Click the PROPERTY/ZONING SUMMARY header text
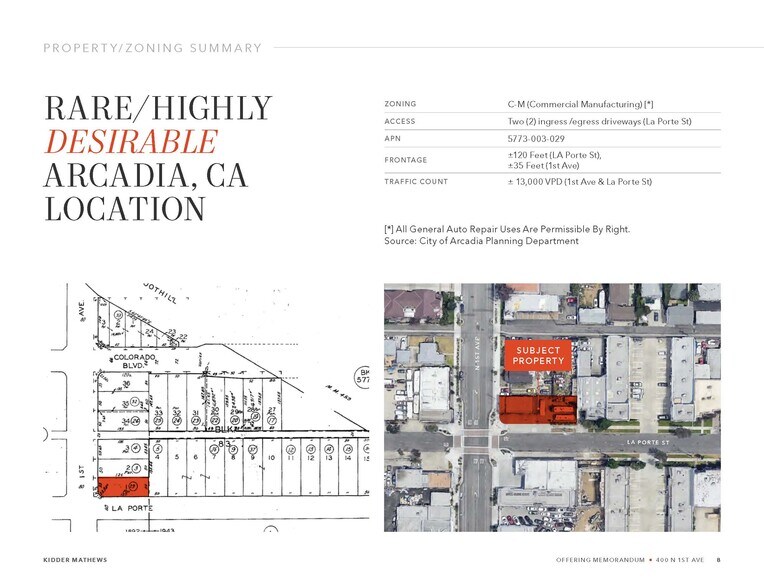Screen dimensions: 764x588 click(153, 48)
